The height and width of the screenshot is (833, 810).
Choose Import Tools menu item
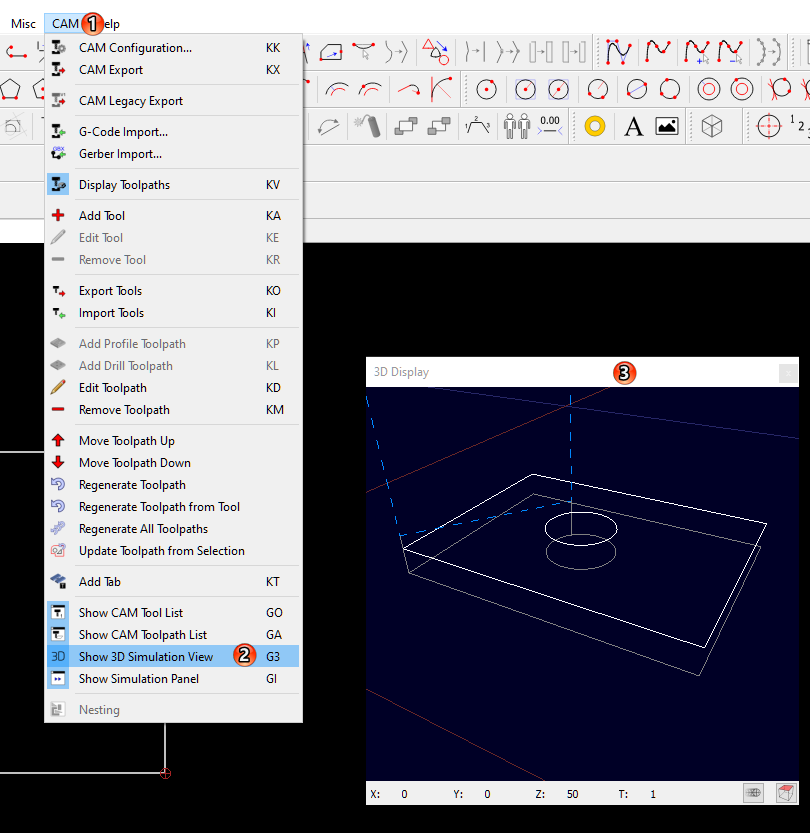(x=173, y=313)
